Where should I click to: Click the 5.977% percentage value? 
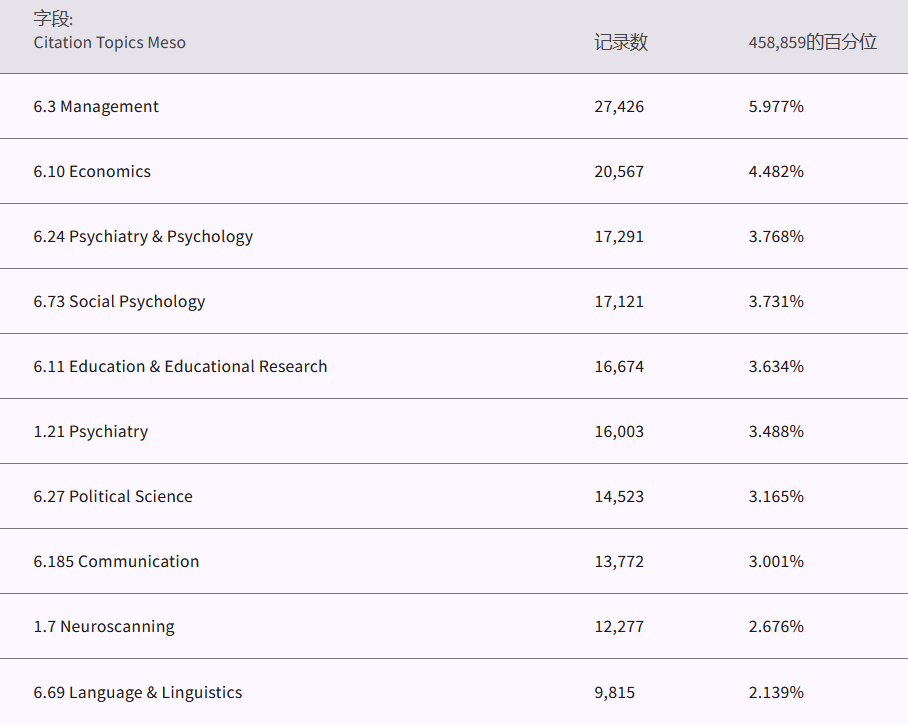776,107
